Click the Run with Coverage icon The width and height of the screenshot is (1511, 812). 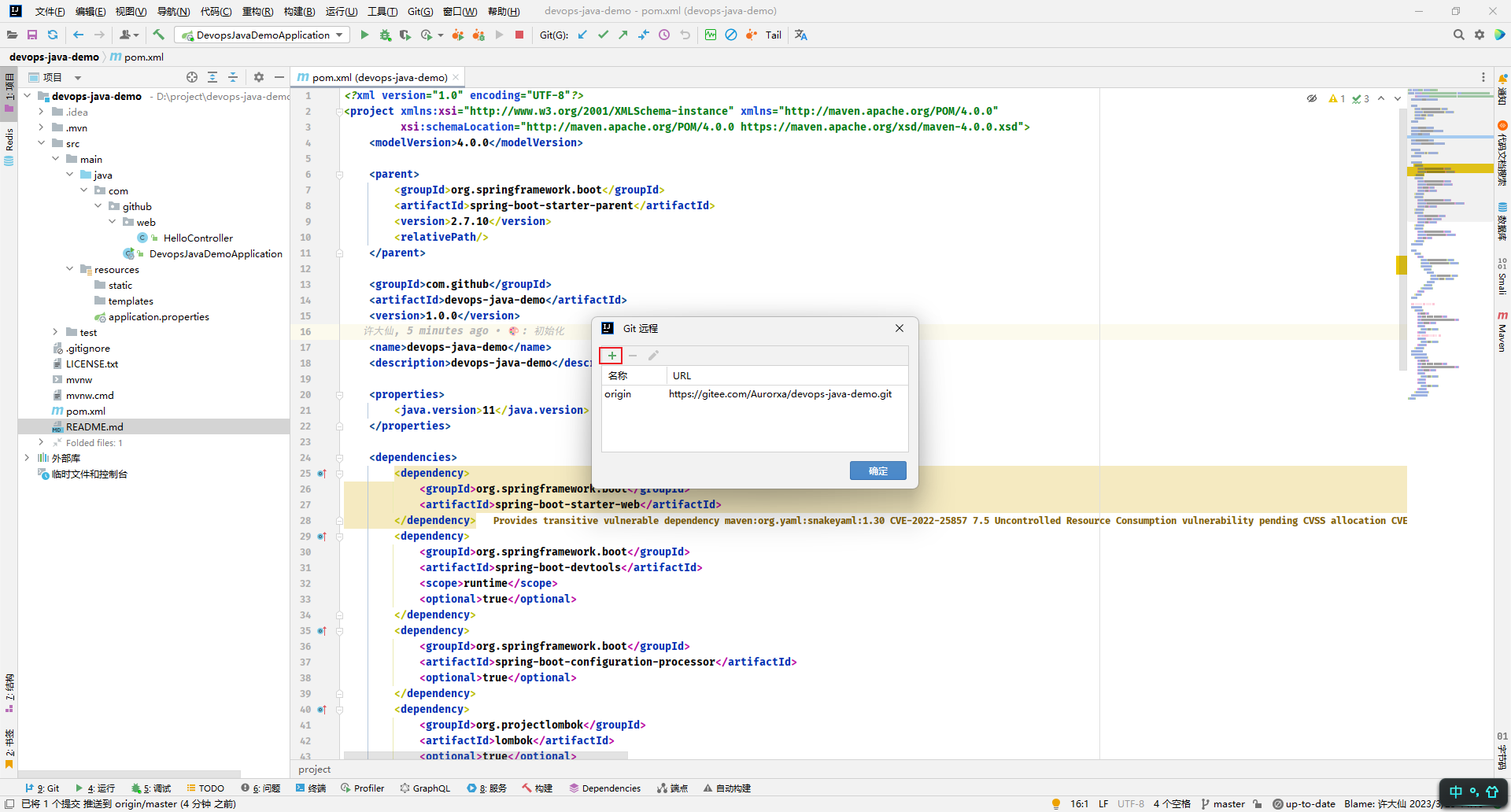[x=405, y=35]
